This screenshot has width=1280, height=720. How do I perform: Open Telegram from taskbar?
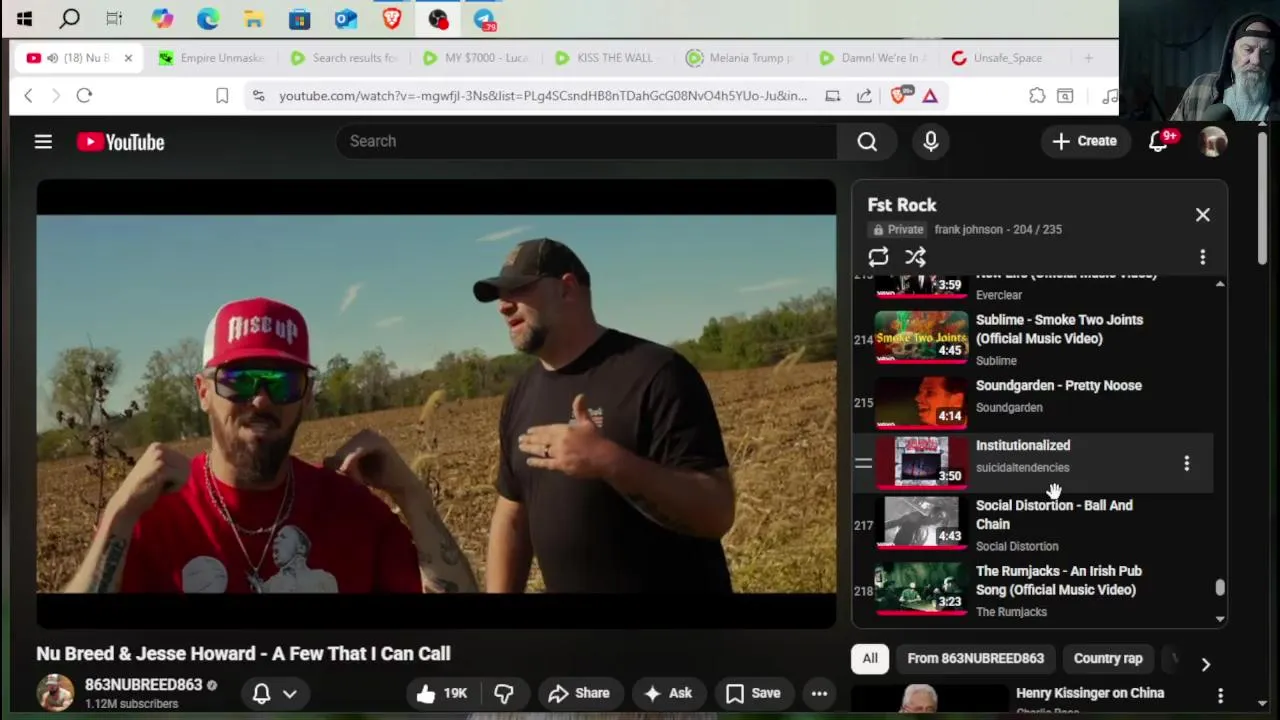click(484, 18)
